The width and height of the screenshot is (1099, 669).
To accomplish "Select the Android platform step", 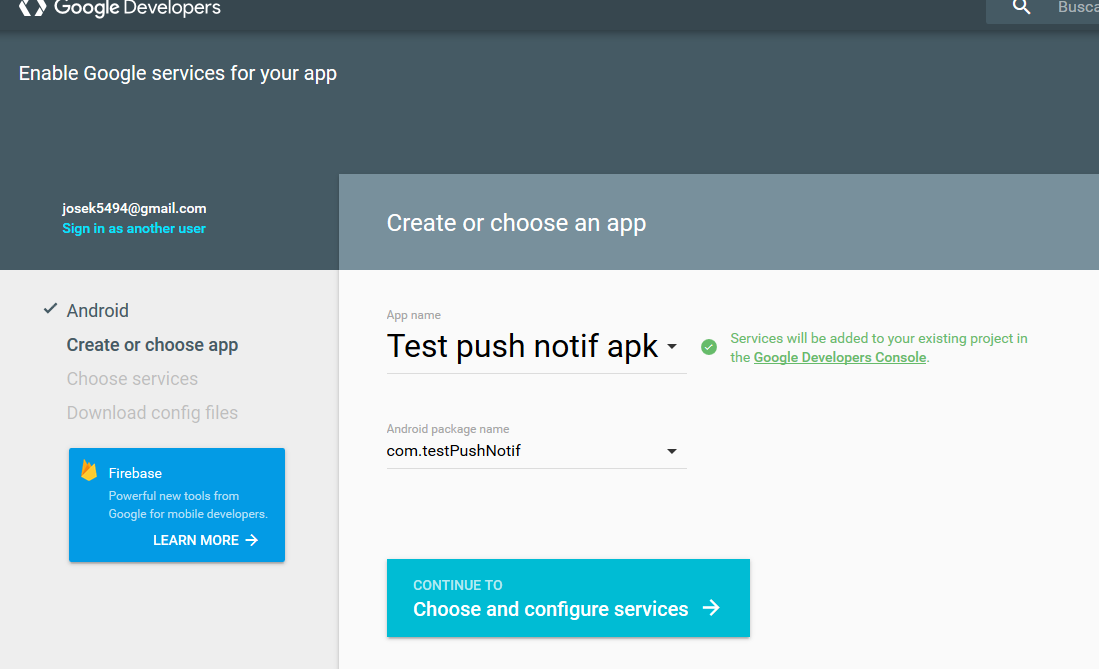I will (97, 310).
